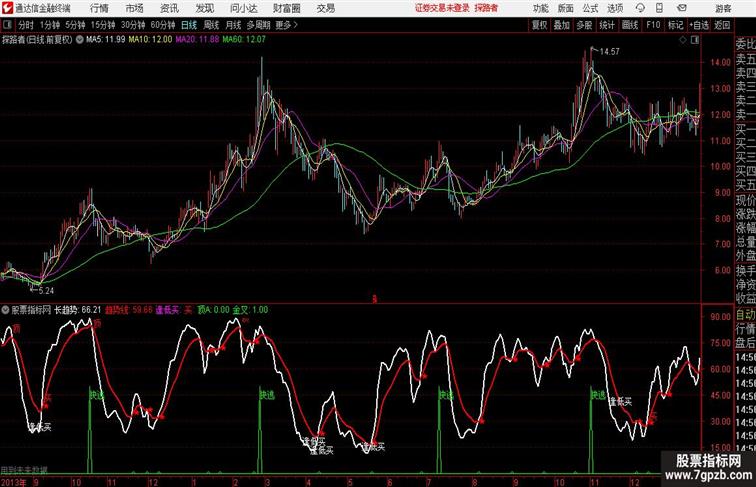Click the 画线 drawing toolbar button

tap(630, 25)
